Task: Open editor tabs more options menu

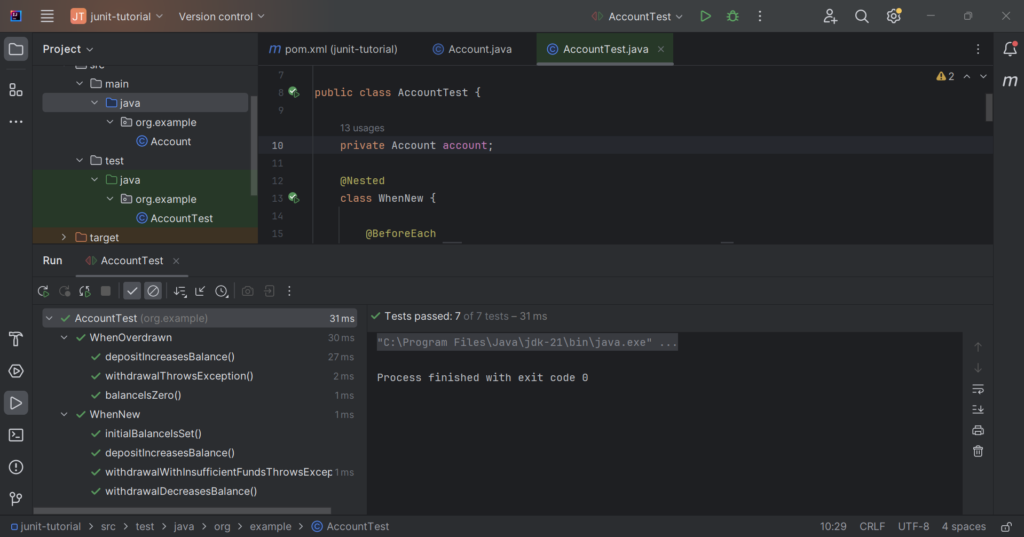Action: point(978,49)
